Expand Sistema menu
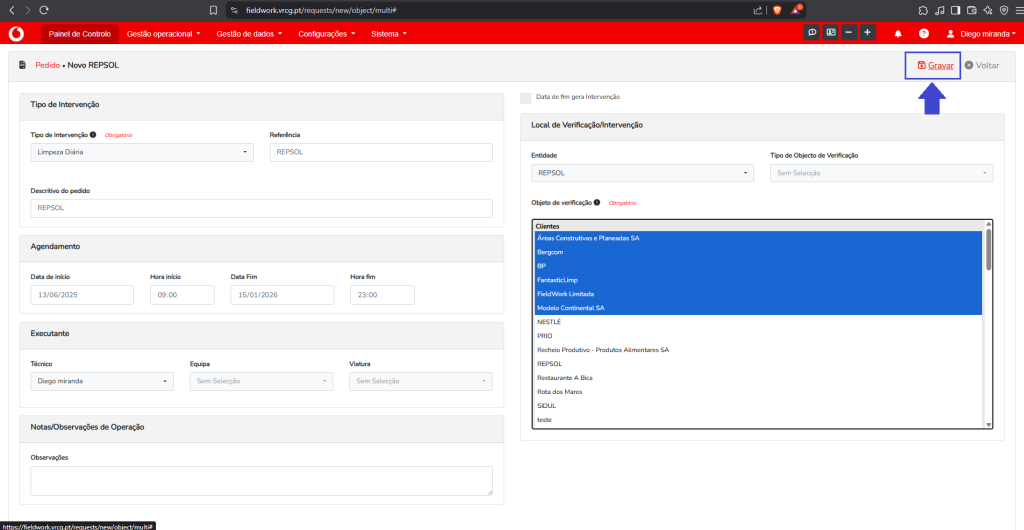This screenshot has height=530, width=1024. pos(389,33)
